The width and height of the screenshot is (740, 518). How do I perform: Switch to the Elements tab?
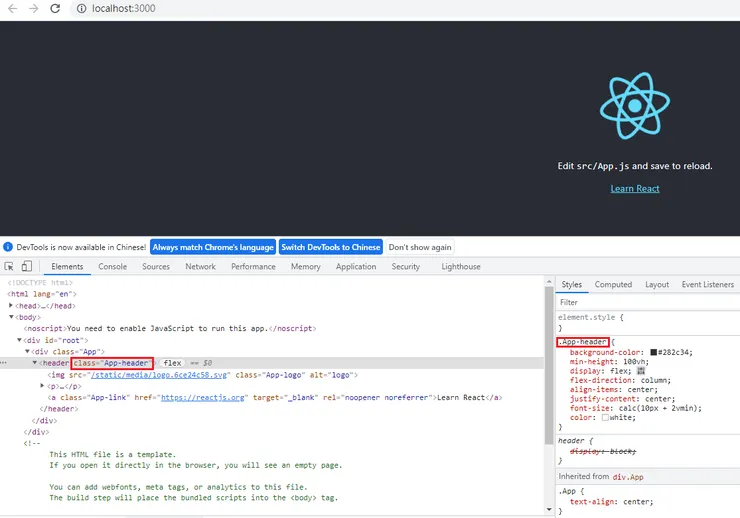coord(67,267)
